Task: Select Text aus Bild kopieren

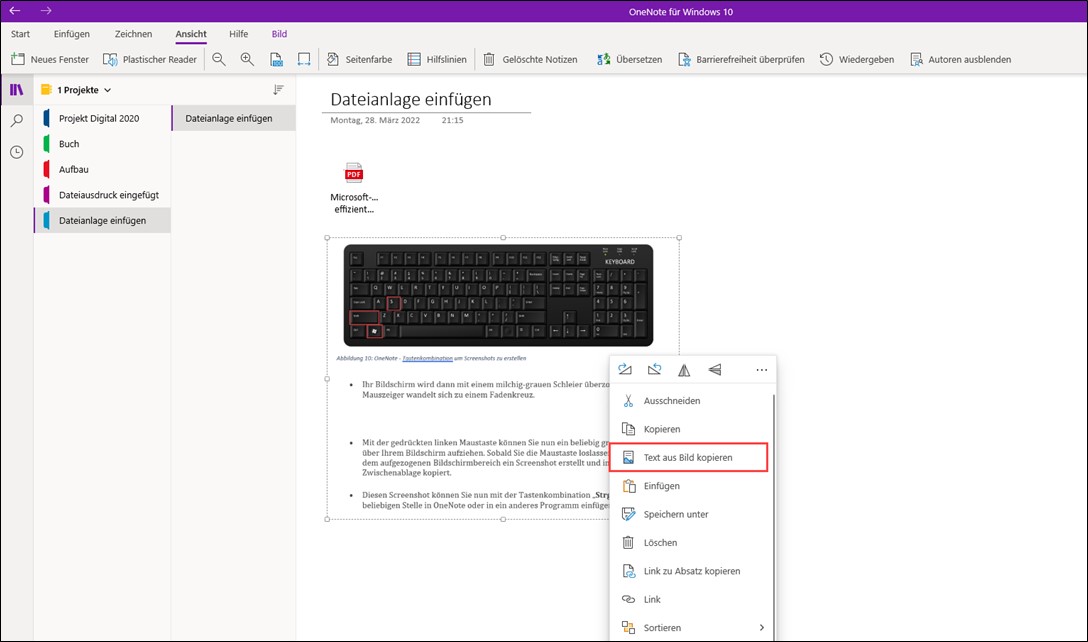Action: [689, 458]
